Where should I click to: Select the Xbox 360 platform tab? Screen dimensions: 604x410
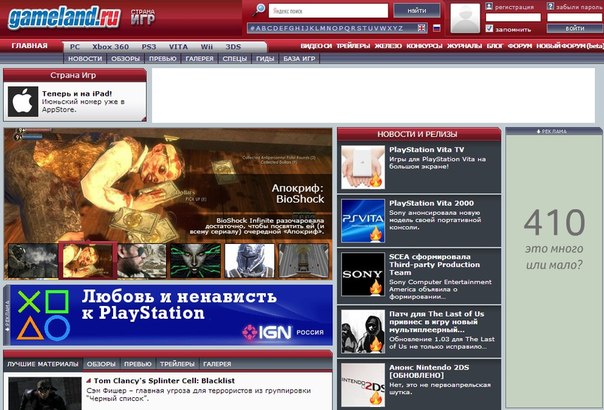(x=110, y=47)
